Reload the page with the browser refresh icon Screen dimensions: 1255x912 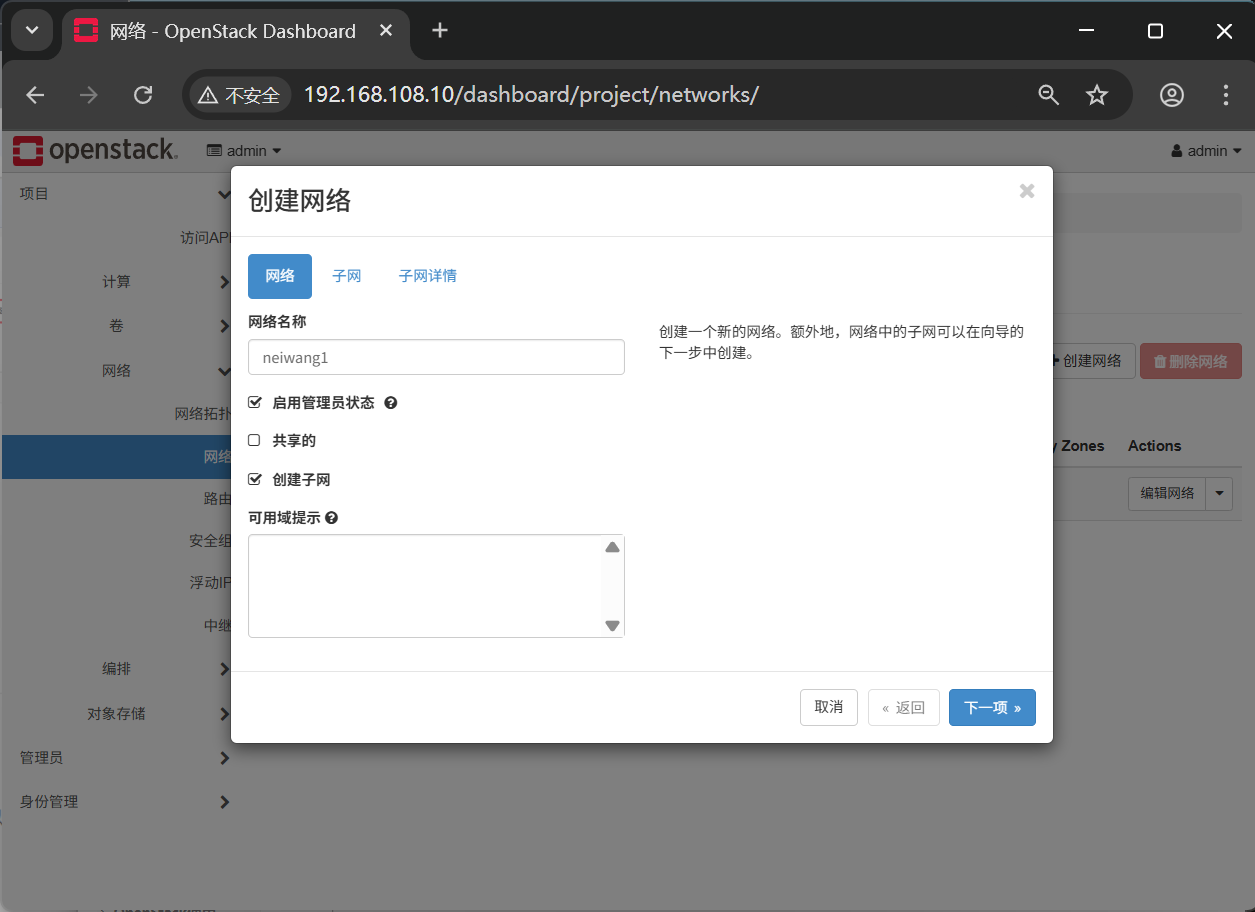[143, 95]
